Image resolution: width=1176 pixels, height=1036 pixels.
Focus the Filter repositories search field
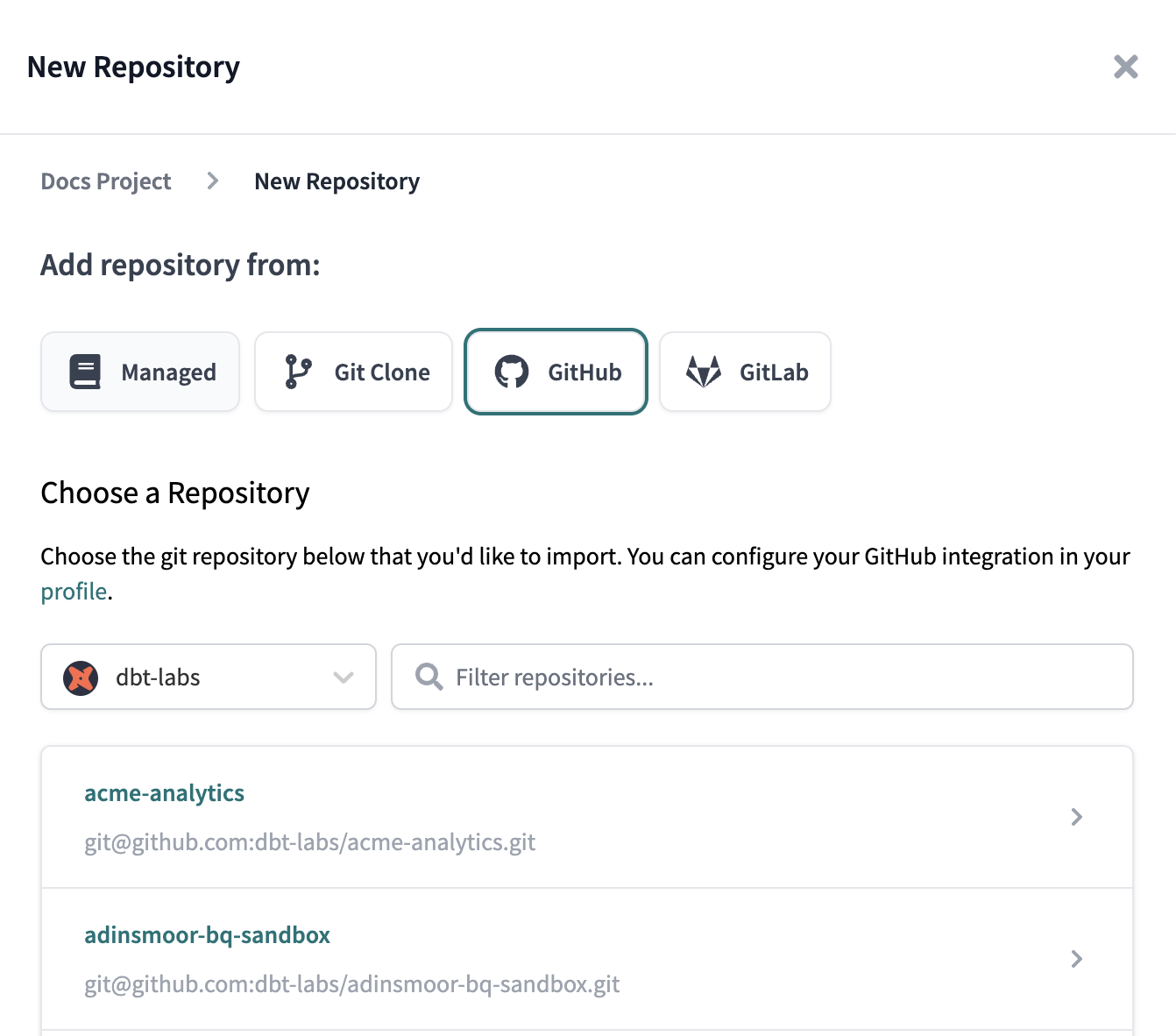(x=762, y=677)
